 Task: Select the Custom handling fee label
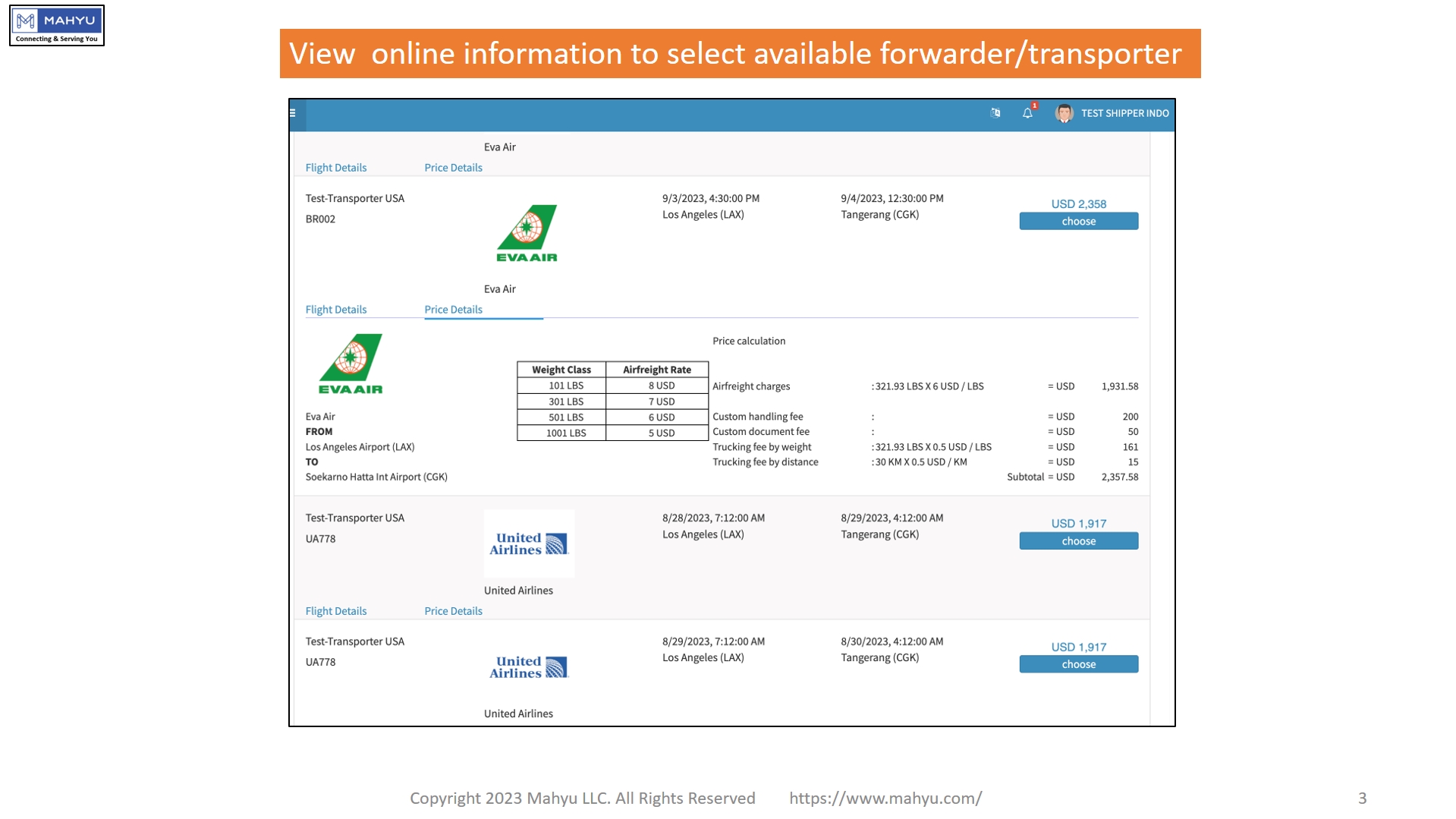click(x=757, y=417)
